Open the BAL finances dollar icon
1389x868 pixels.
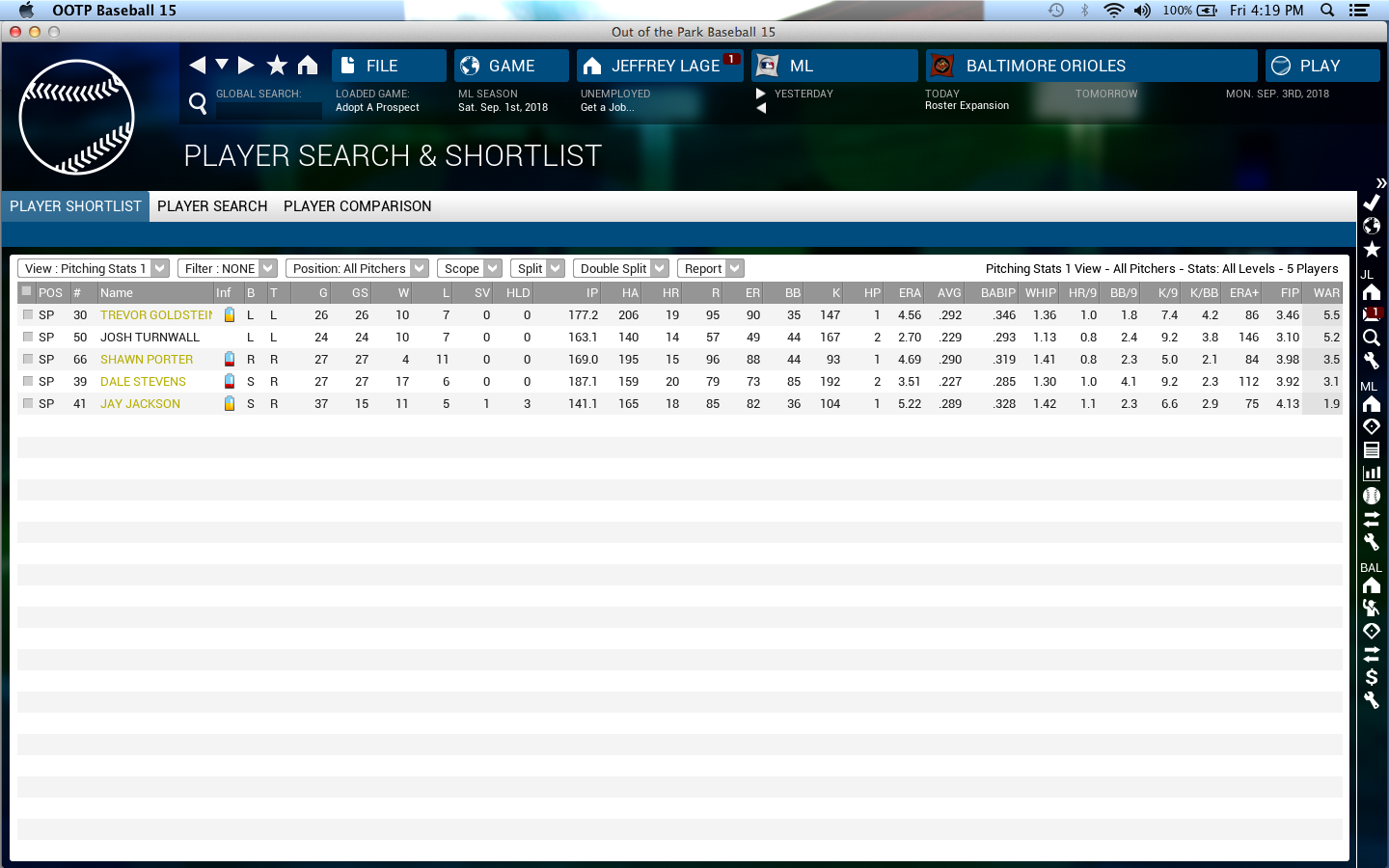pos(1371,677)
